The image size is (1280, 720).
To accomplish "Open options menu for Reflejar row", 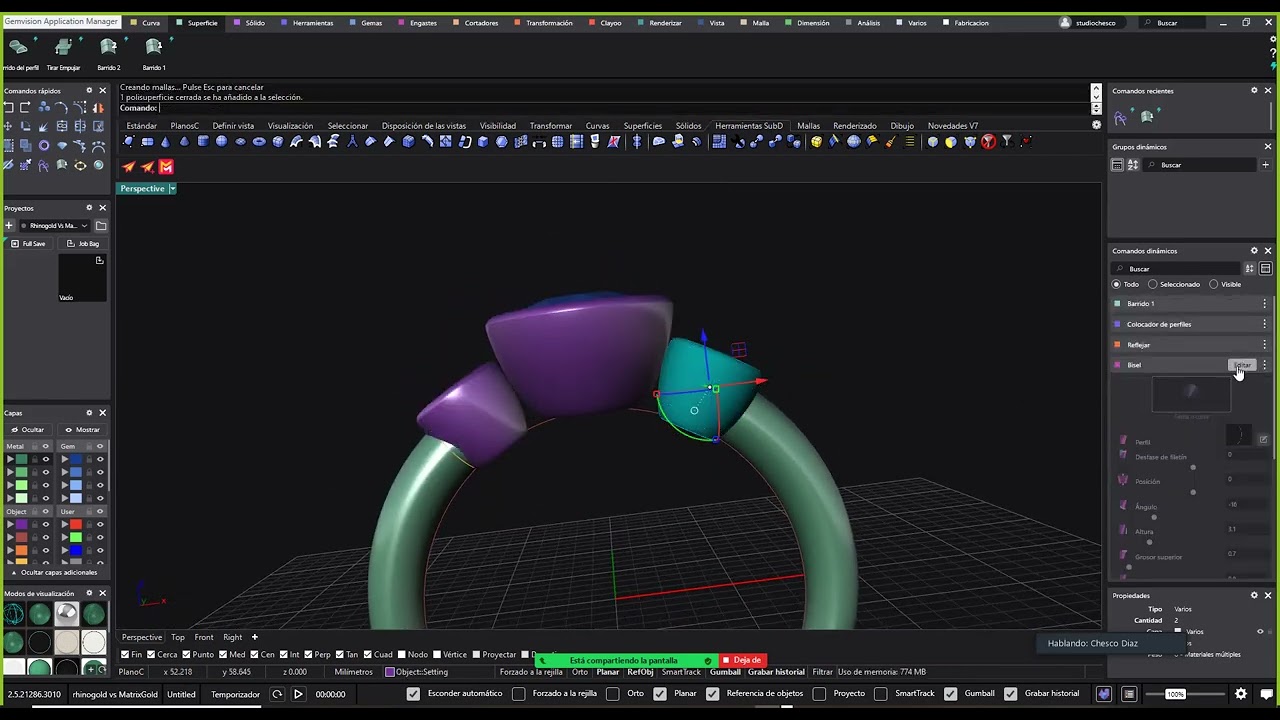I will [1264, 345].
